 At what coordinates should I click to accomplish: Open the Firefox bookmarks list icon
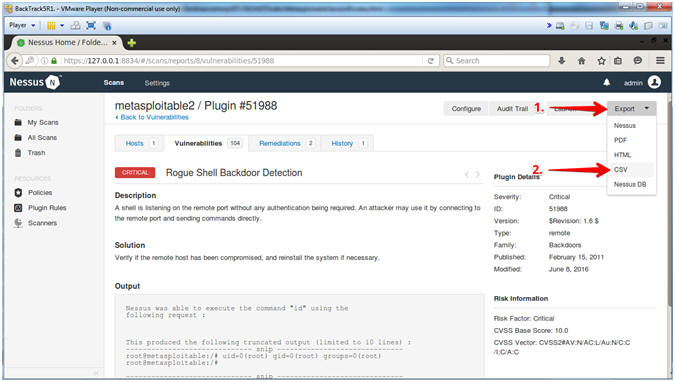tap(618, 61)
